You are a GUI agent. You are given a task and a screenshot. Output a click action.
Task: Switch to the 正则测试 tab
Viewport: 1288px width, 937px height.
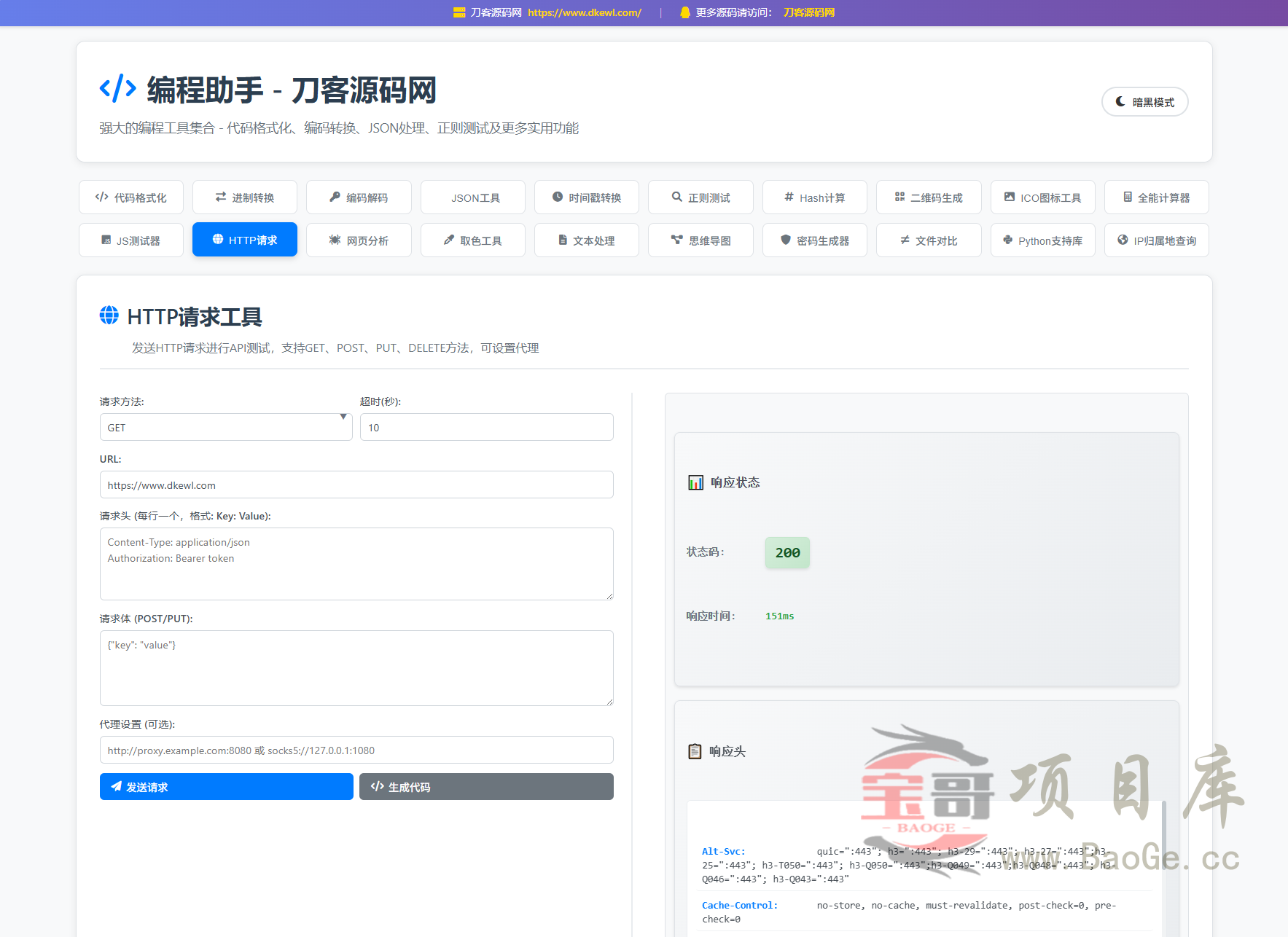(700, 197)
